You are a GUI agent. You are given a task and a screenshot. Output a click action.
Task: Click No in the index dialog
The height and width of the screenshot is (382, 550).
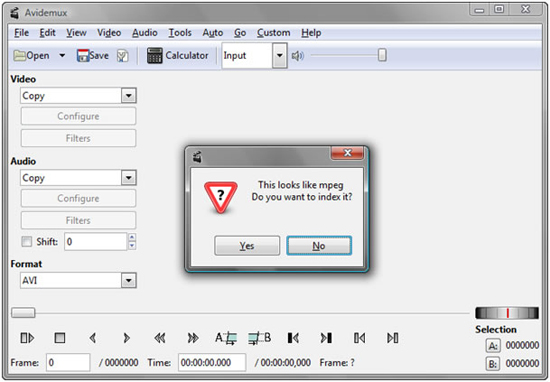pyautogui.click(x=319, y=246)
